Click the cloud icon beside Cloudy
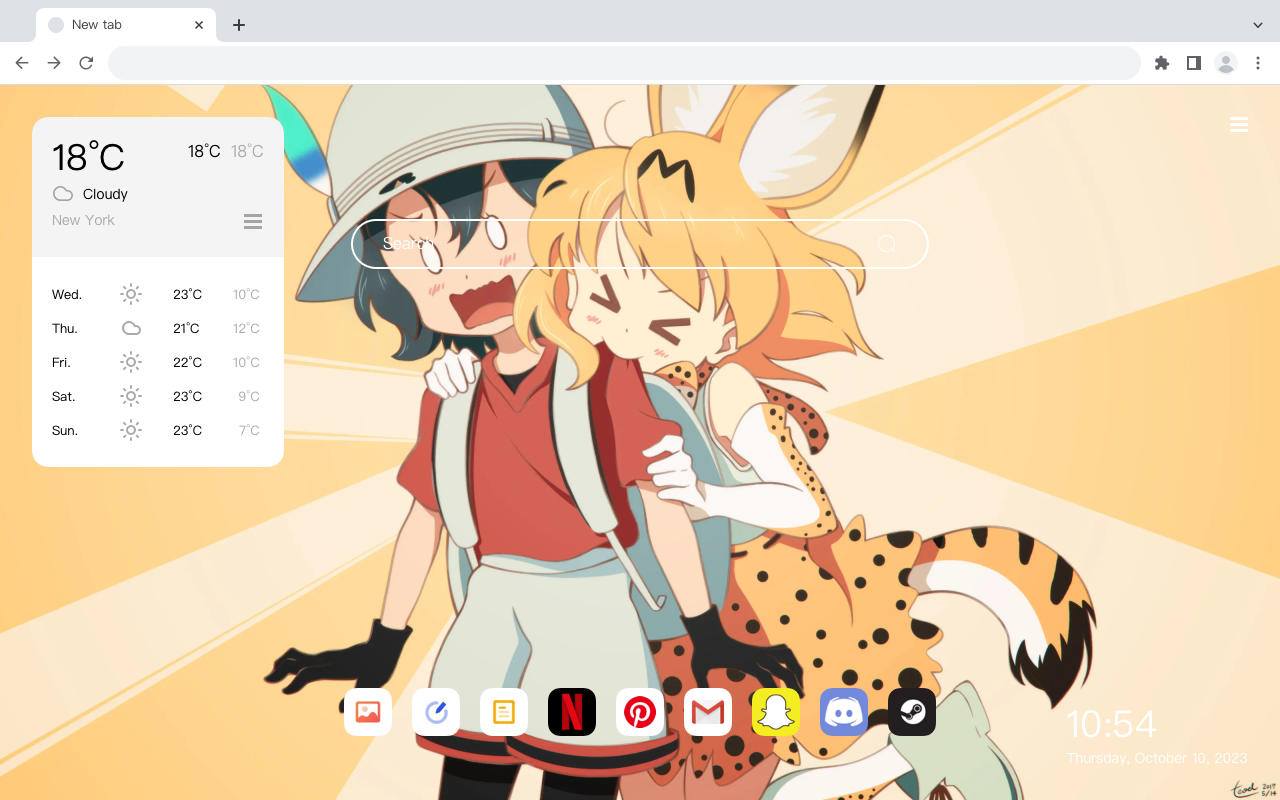The height and width of the screenshot is (800, 1280). pyautogui.click(x=63, y=194)
